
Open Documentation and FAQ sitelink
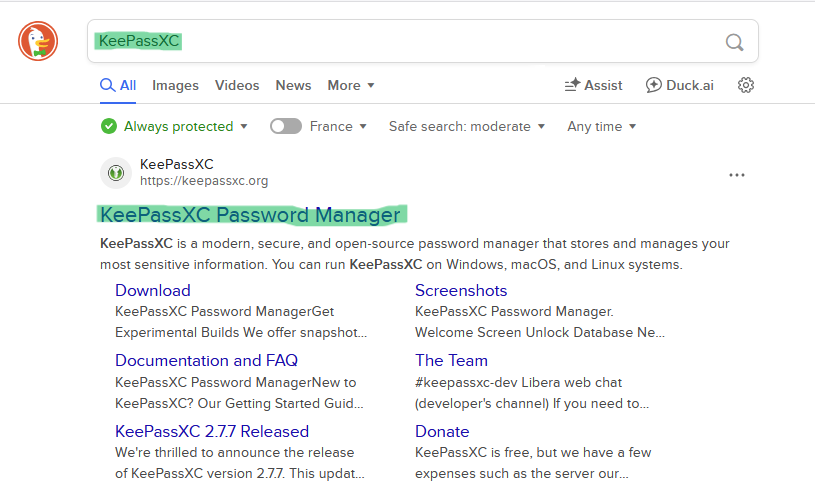click(x=206, y=360)
